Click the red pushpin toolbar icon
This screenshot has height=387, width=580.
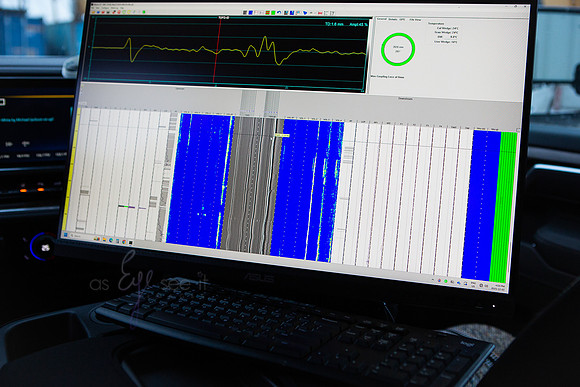point(113,12)
